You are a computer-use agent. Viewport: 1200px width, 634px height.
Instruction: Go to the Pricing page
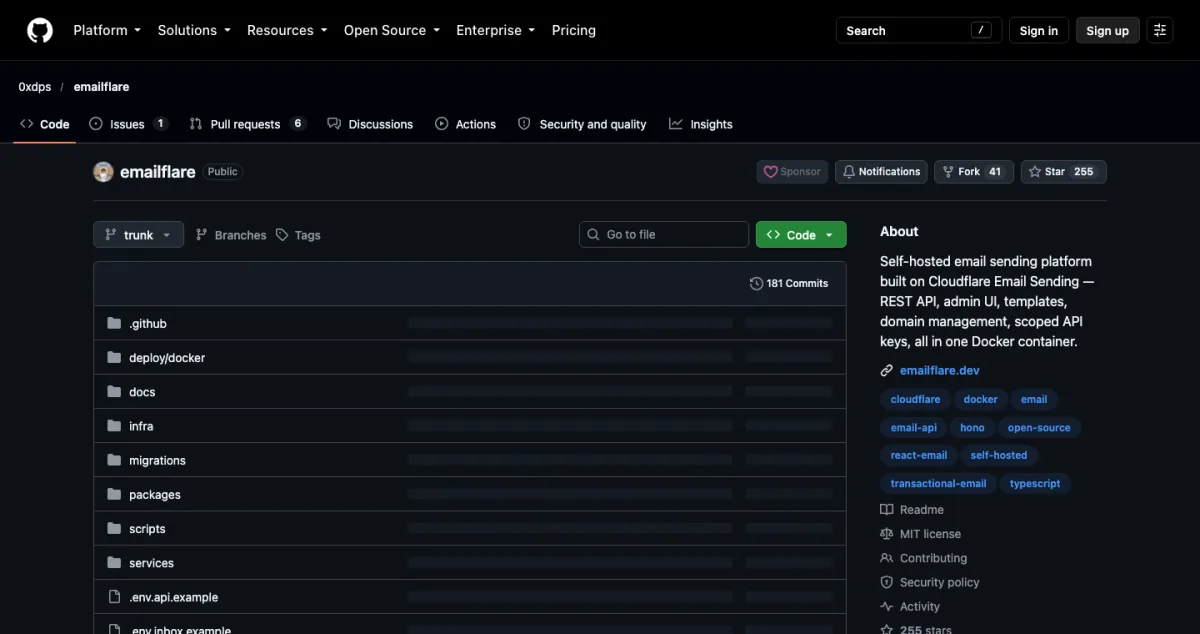pos(574,30)
